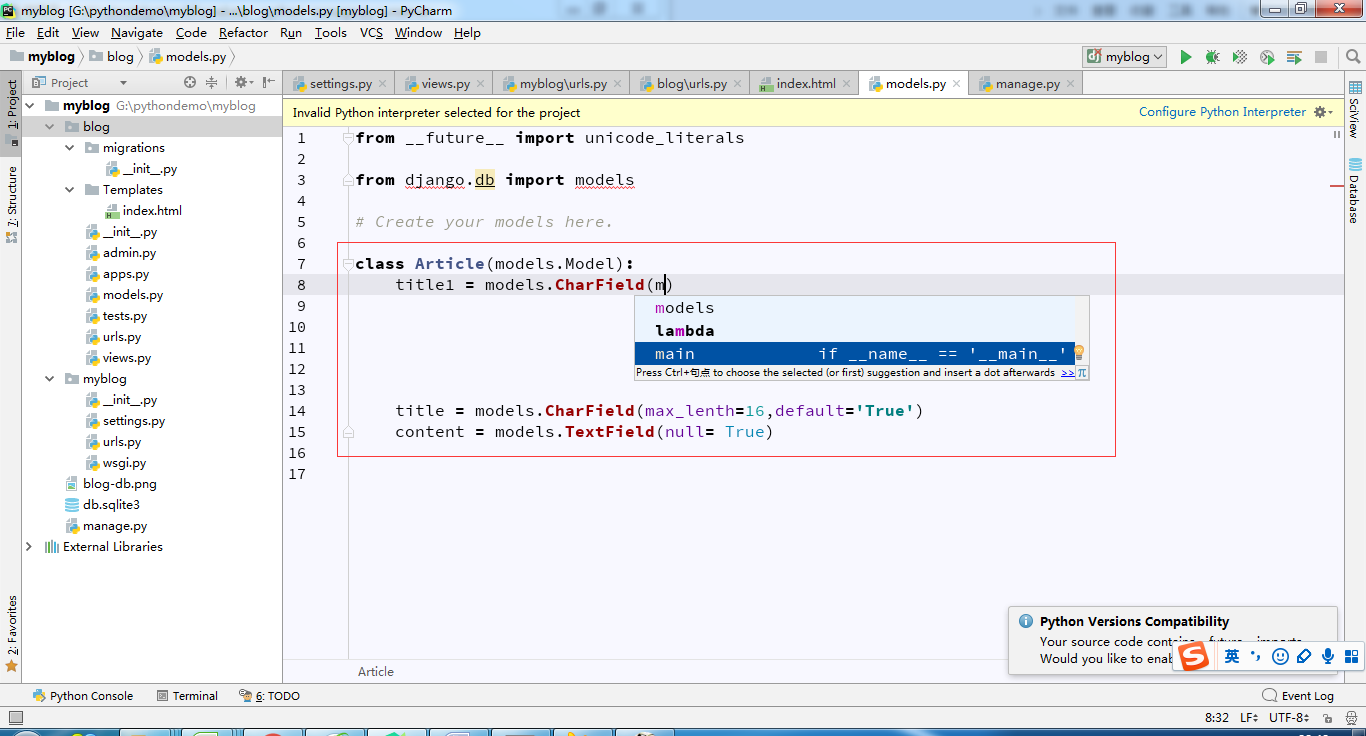1366x736 pixels.
Task: Open Sogou toolbox grid icon
Action: click(x=1351, y=656)
